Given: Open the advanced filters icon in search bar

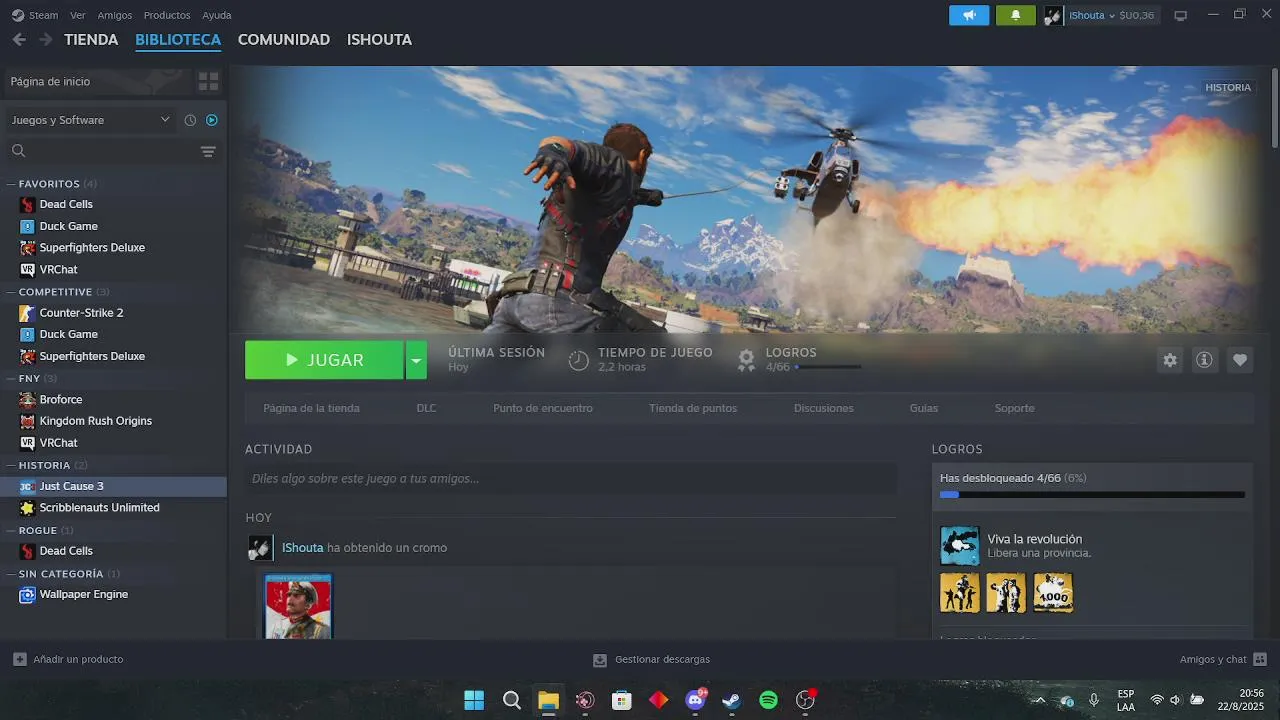Looking at the screenshot, I should (x=208, y=151).
